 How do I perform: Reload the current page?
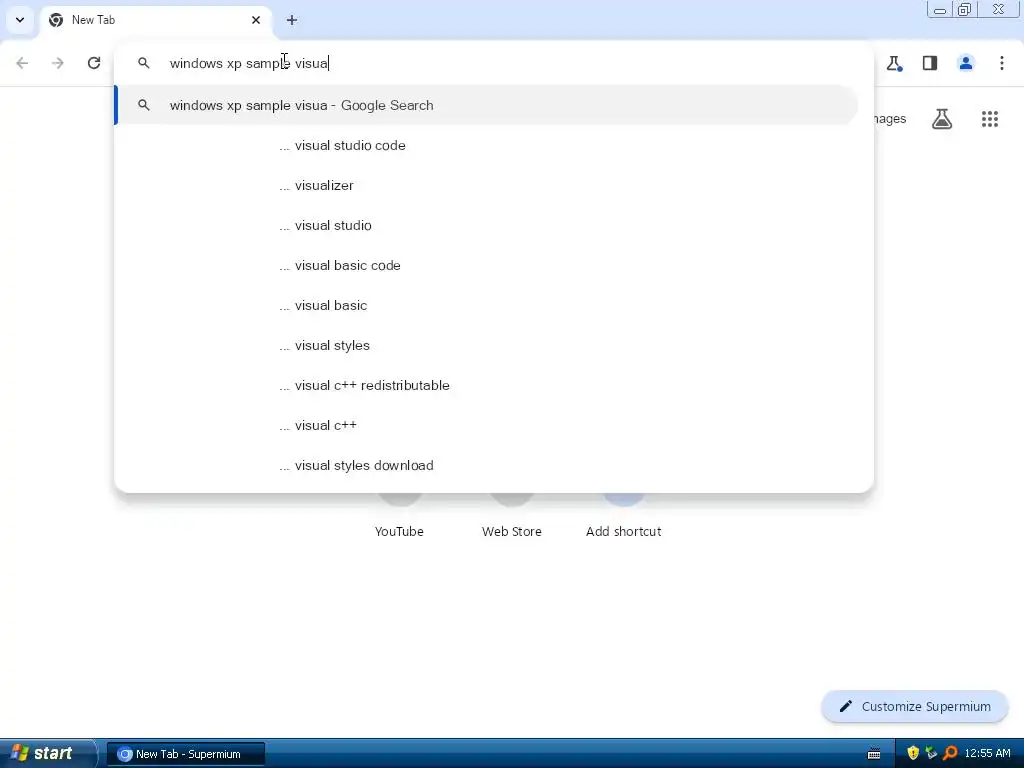tap(94, 63)
